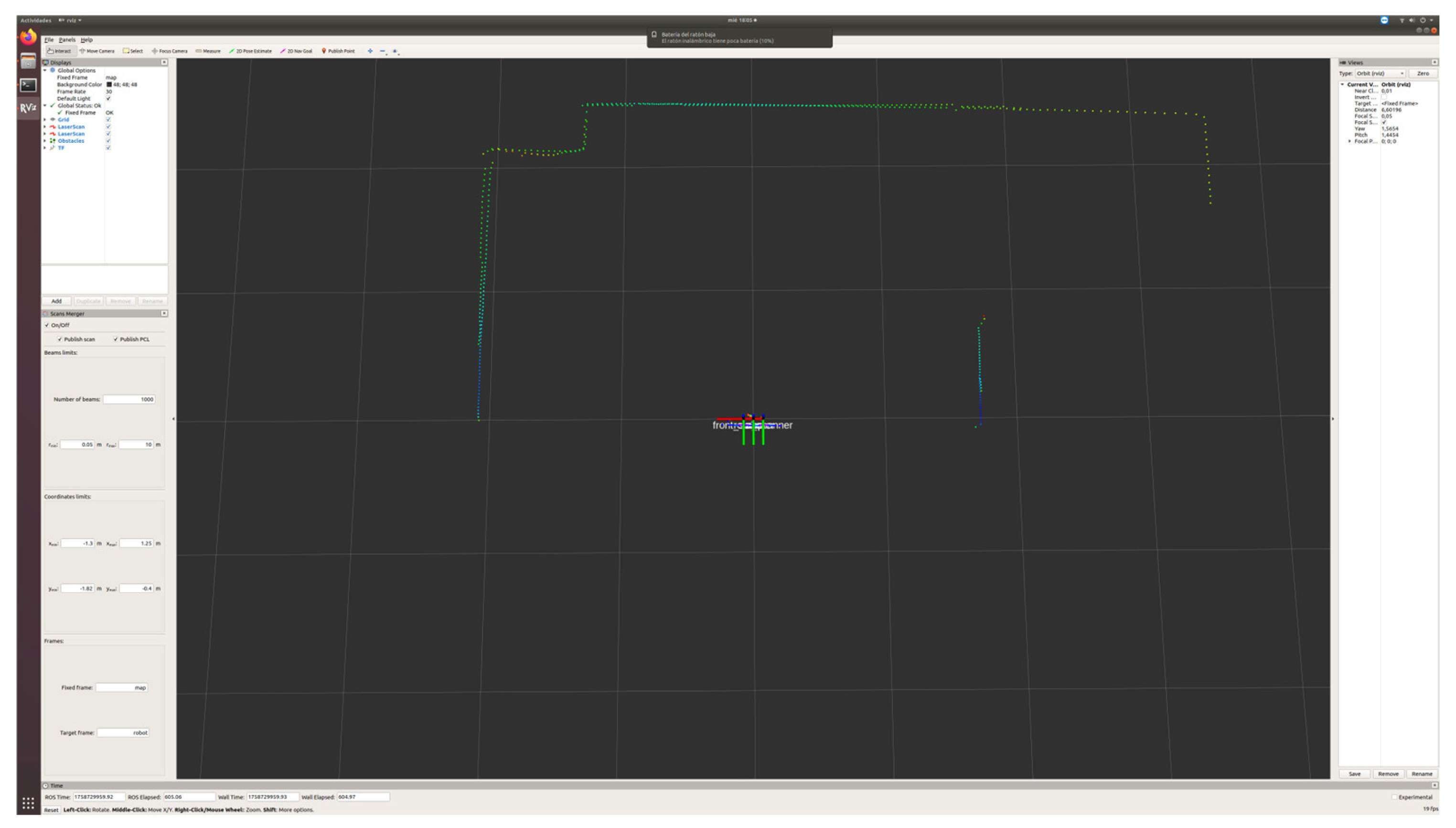1456x828 pixels.
Task: Disable the Scans Merger On/Off checkbox
Action: point(47,325)
